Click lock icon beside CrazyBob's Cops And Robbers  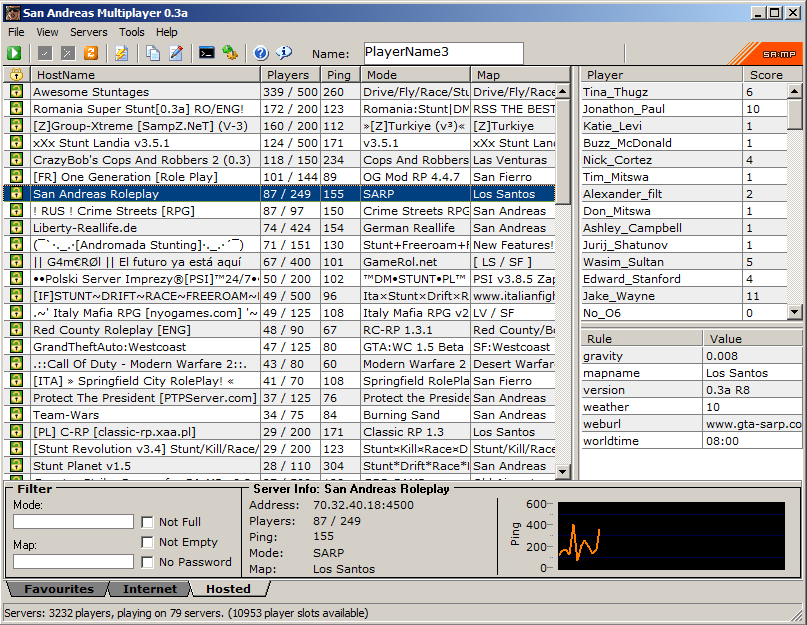point(16,160)
